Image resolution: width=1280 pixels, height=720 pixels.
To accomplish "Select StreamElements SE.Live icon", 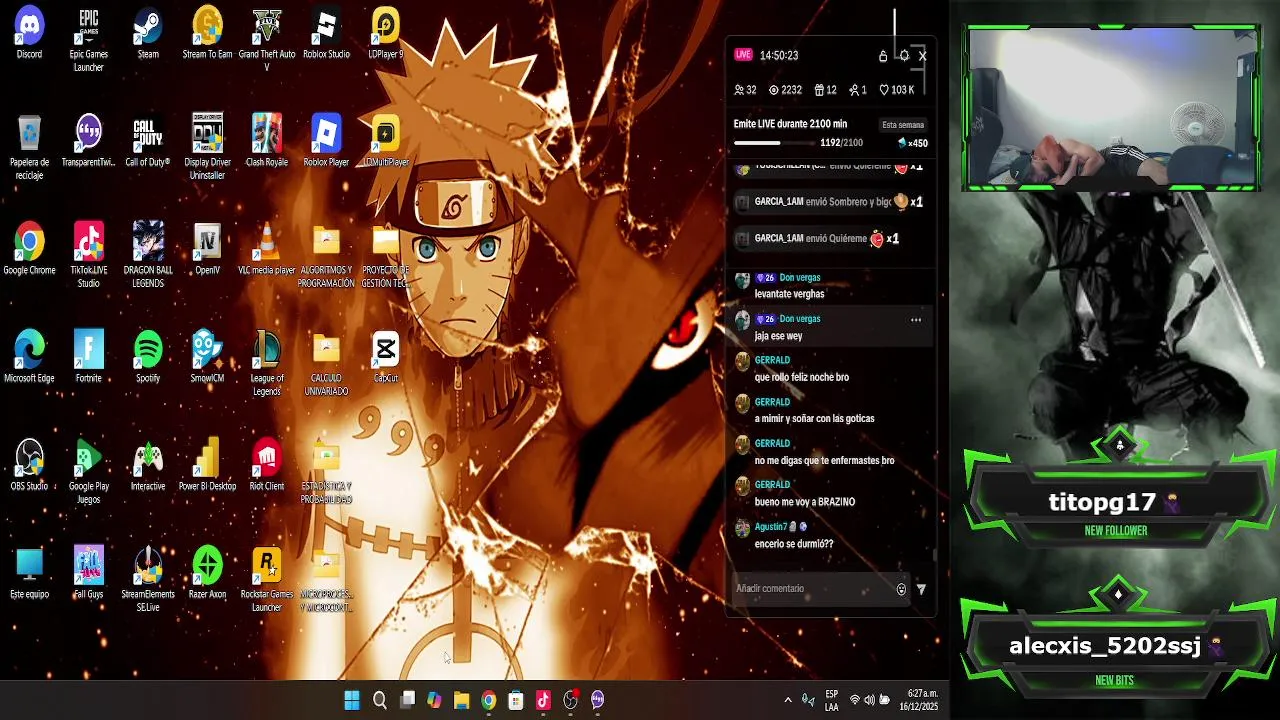I will pos(148,580).
